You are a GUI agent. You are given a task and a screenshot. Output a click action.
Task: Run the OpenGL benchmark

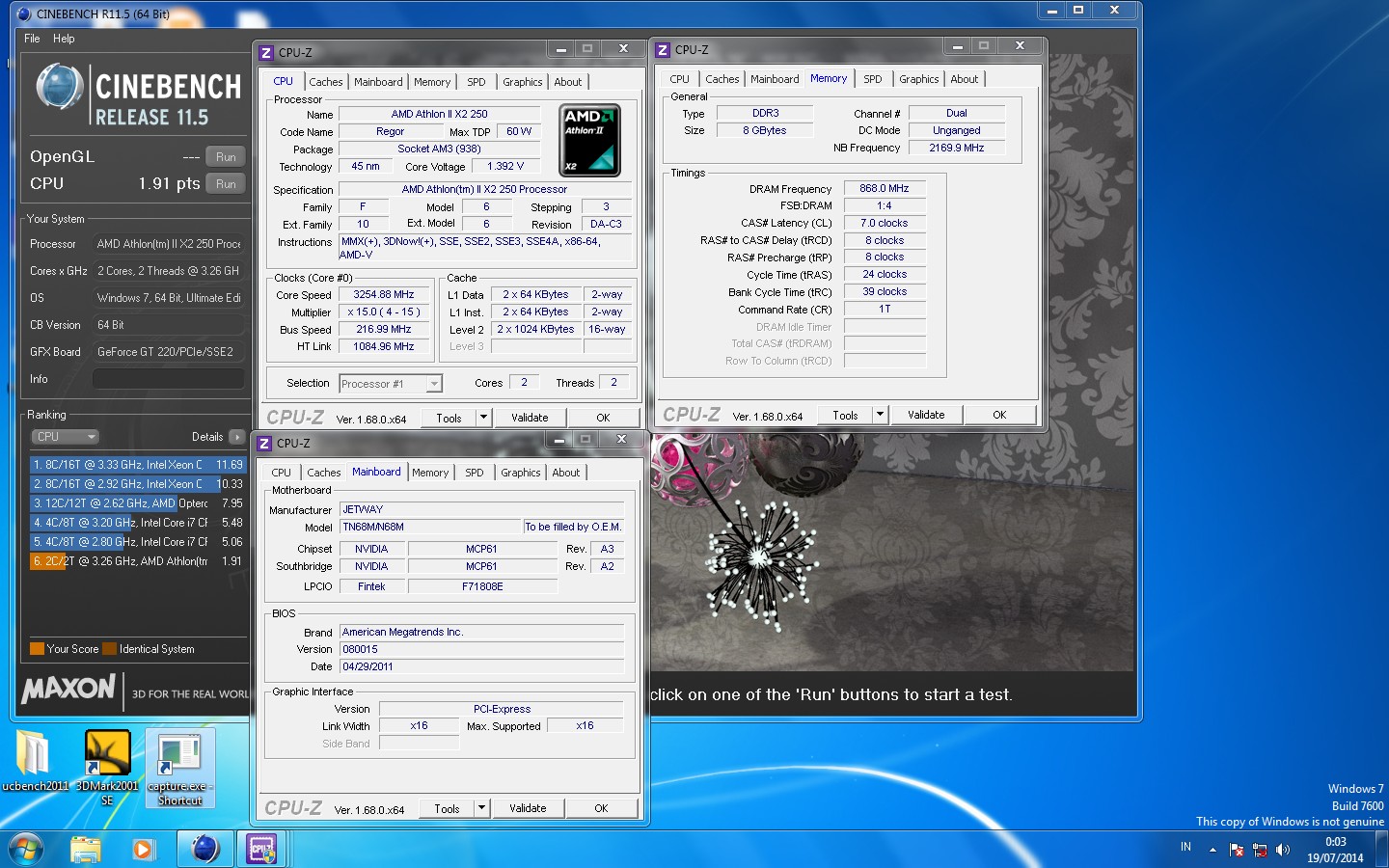226,156
